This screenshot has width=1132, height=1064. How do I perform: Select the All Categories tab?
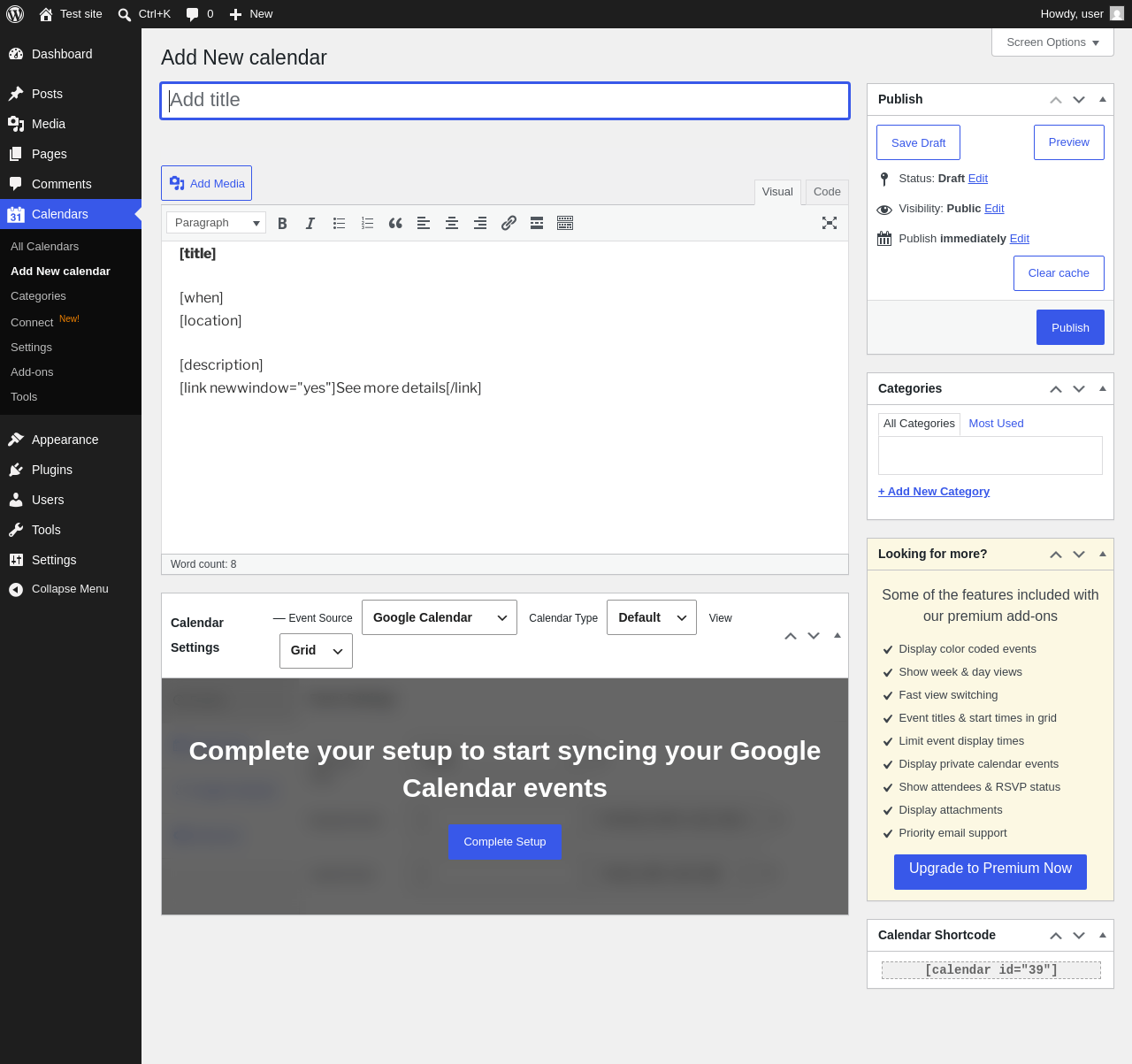click(919, 424)
